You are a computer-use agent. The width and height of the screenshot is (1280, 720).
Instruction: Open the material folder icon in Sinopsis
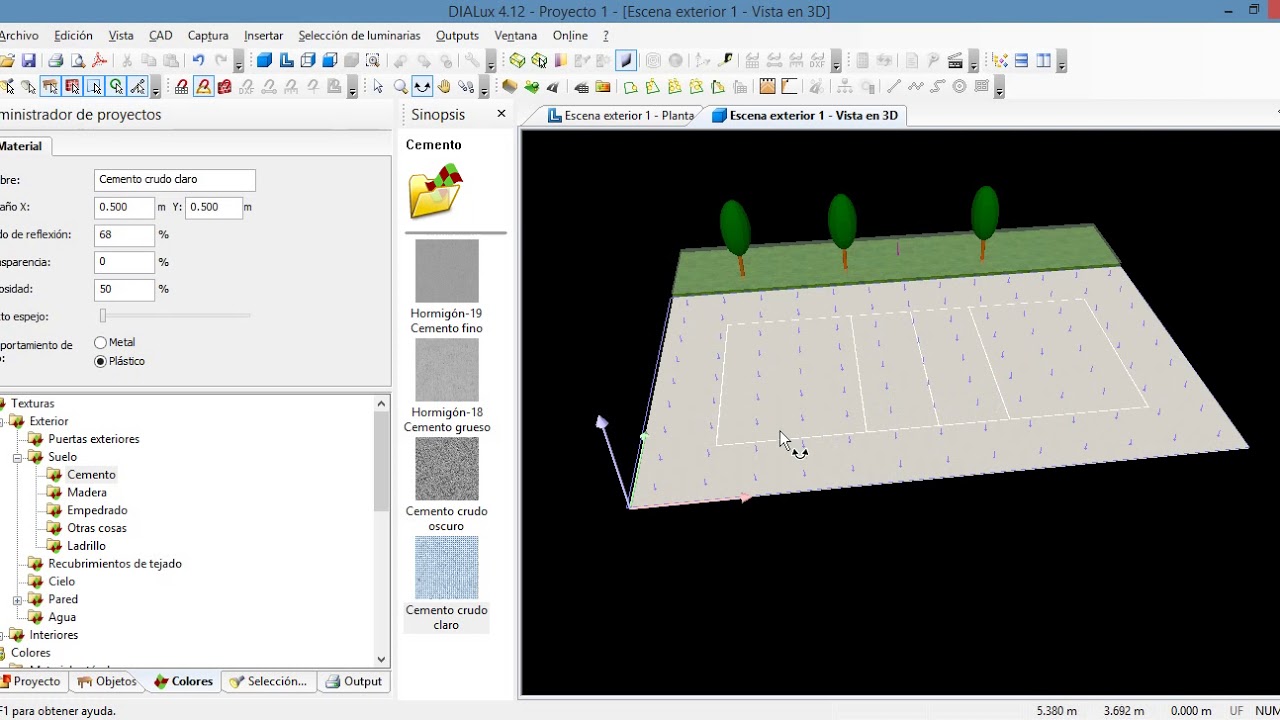coord(435,191)
